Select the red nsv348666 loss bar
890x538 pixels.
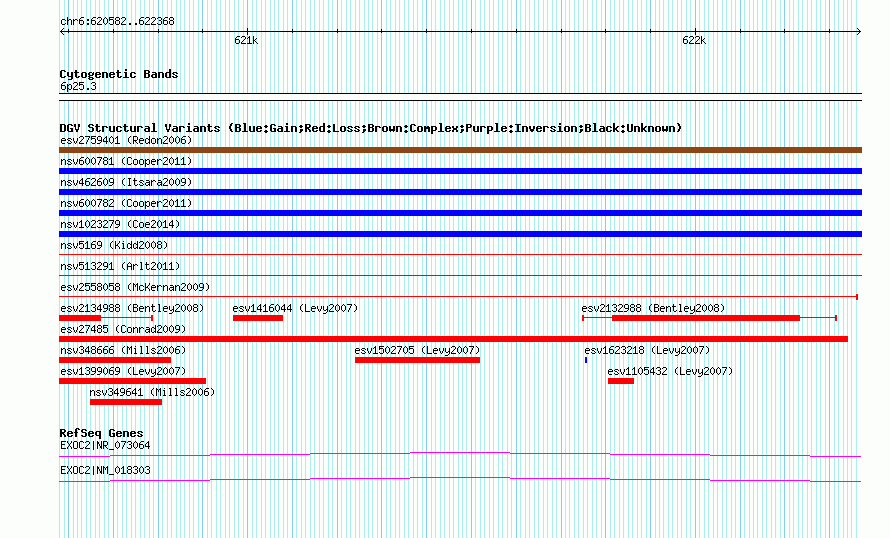[x=115, y=360]
